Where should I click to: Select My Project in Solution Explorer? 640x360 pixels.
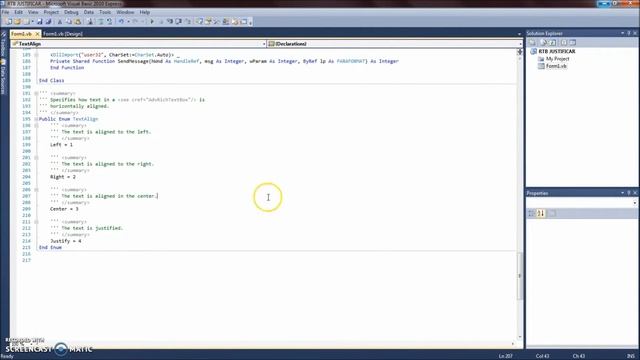[557, 59]
